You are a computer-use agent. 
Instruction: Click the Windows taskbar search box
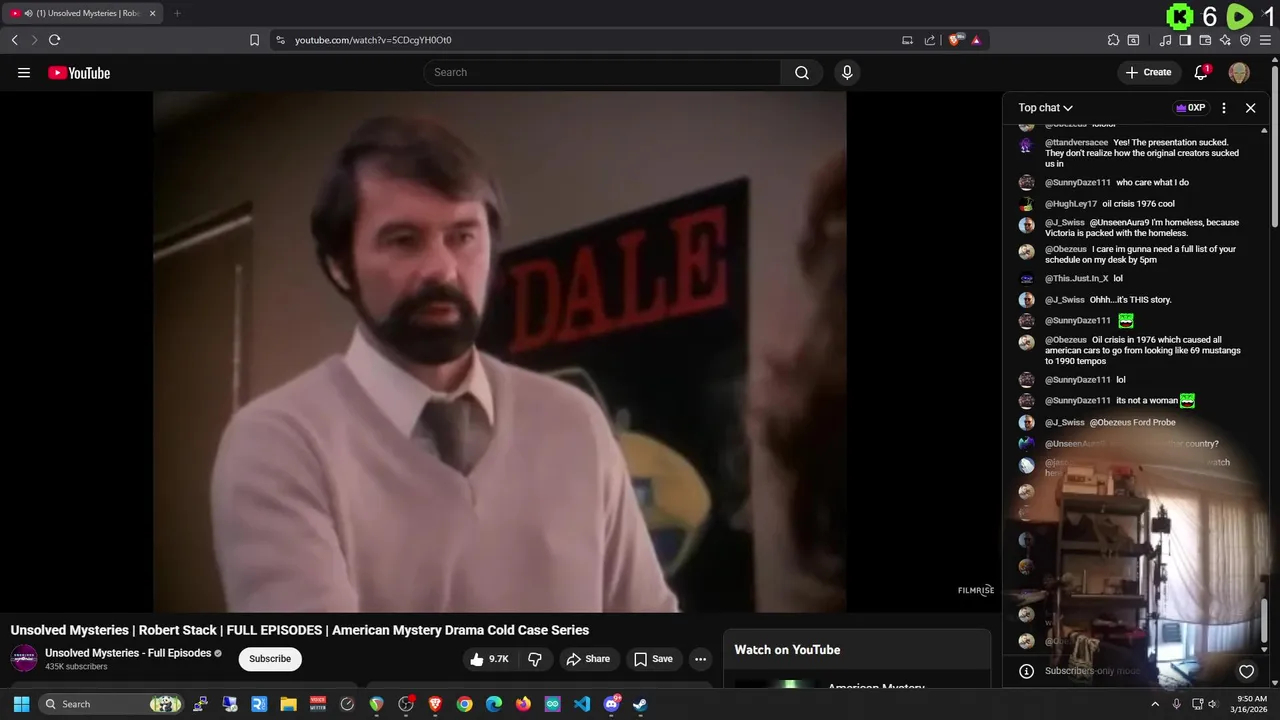112,704
